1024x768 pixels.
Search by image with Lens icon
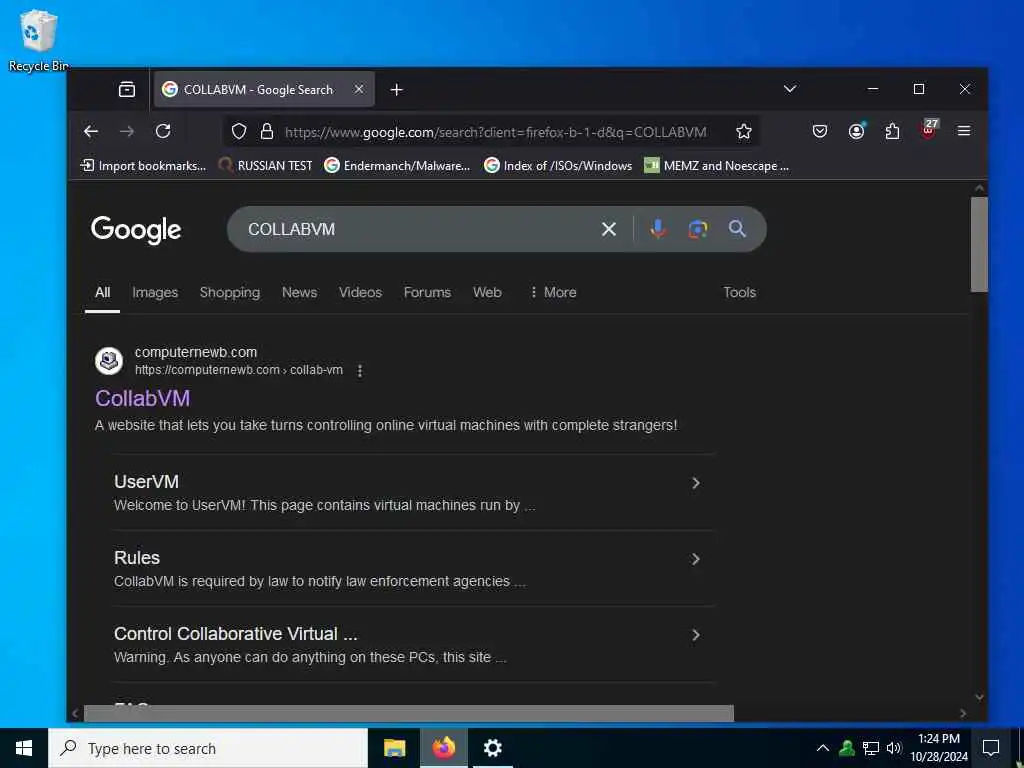coord(697,229)
